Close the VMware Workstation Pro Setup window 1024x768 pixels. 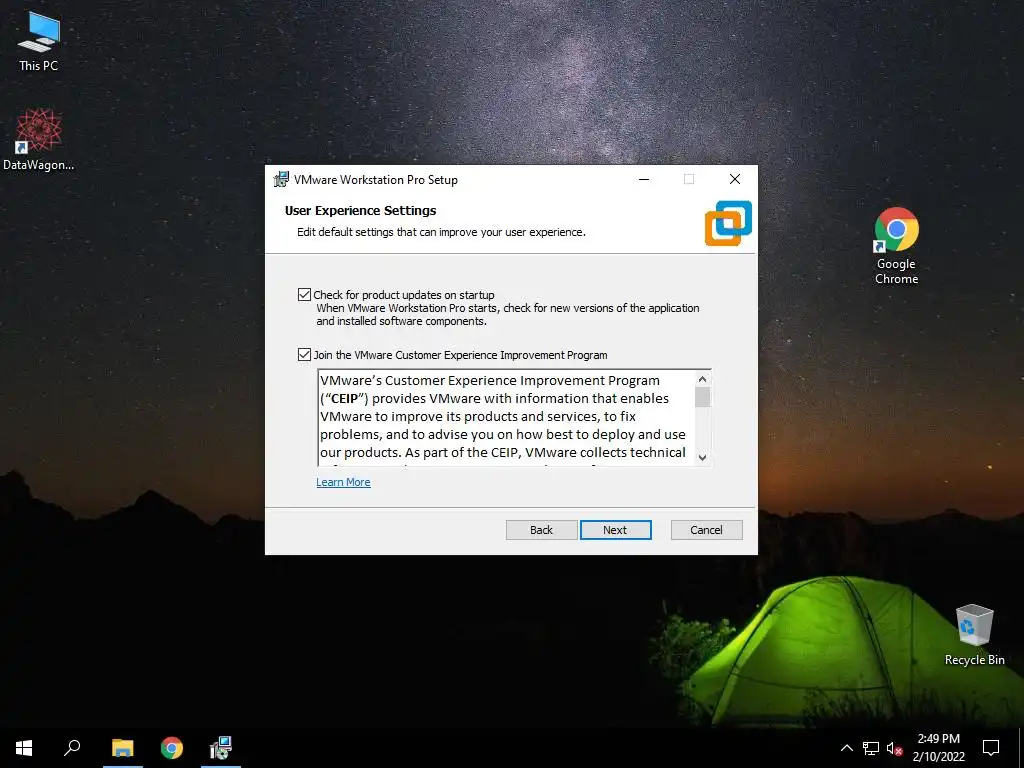coord(735,179)
